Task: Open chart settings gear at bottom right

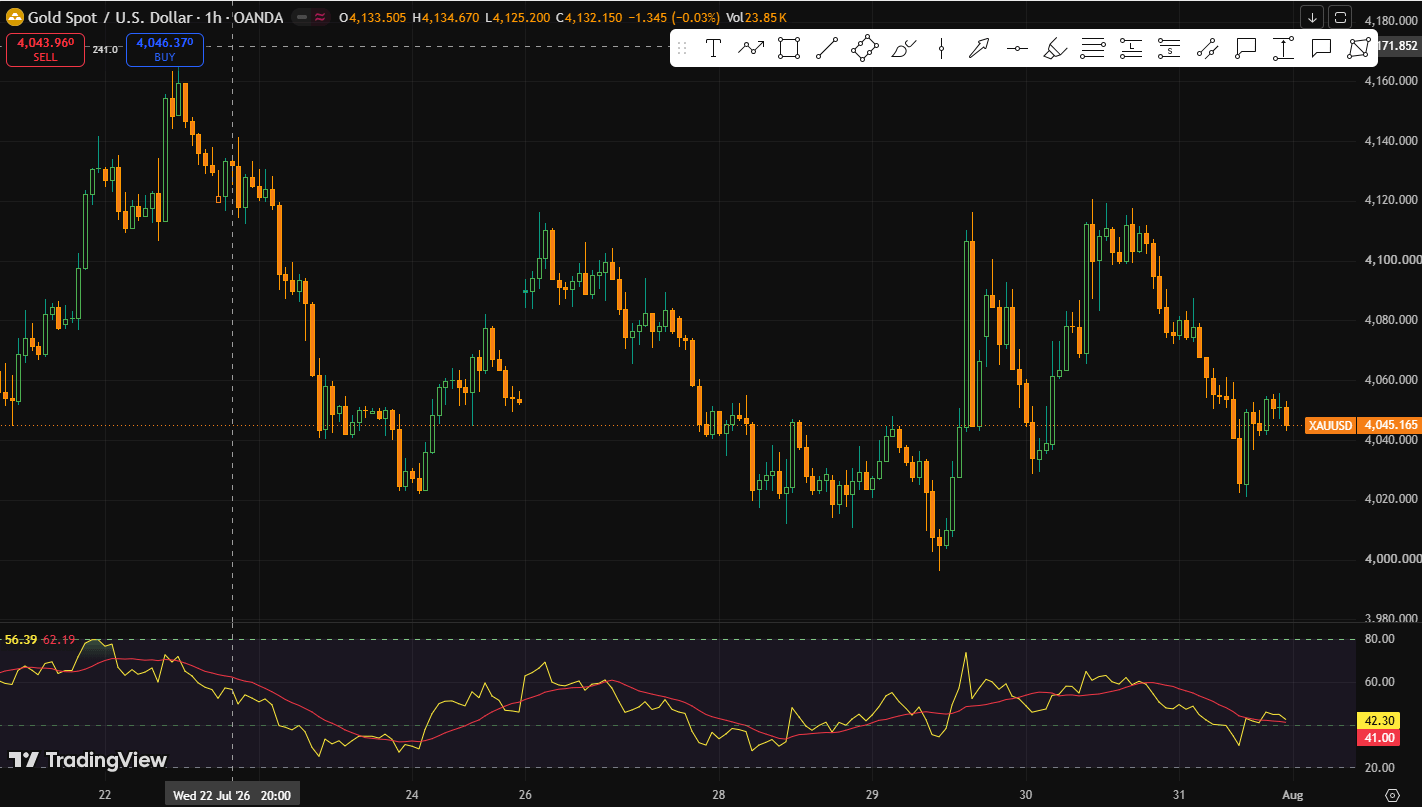Action: click(1392, 795)
